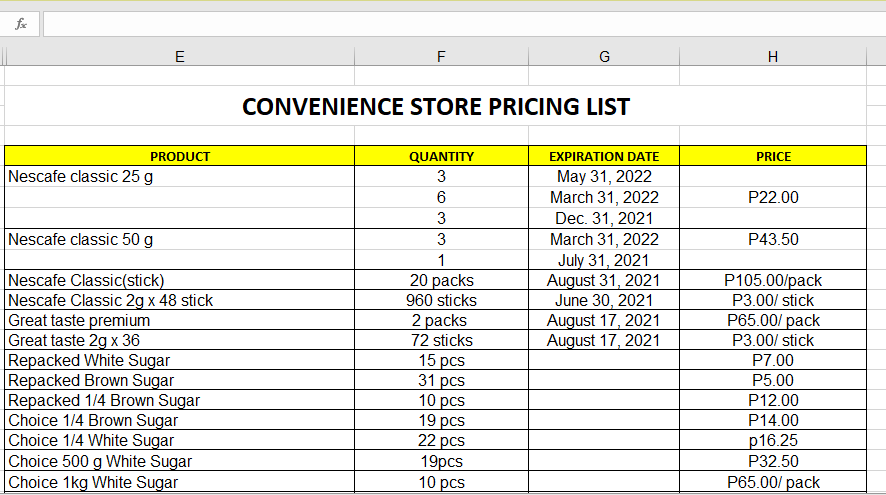Click the insert function fx icon
The width and height of the screenshot is (886, 495).
pyautogui.click(x=22, y=23)
